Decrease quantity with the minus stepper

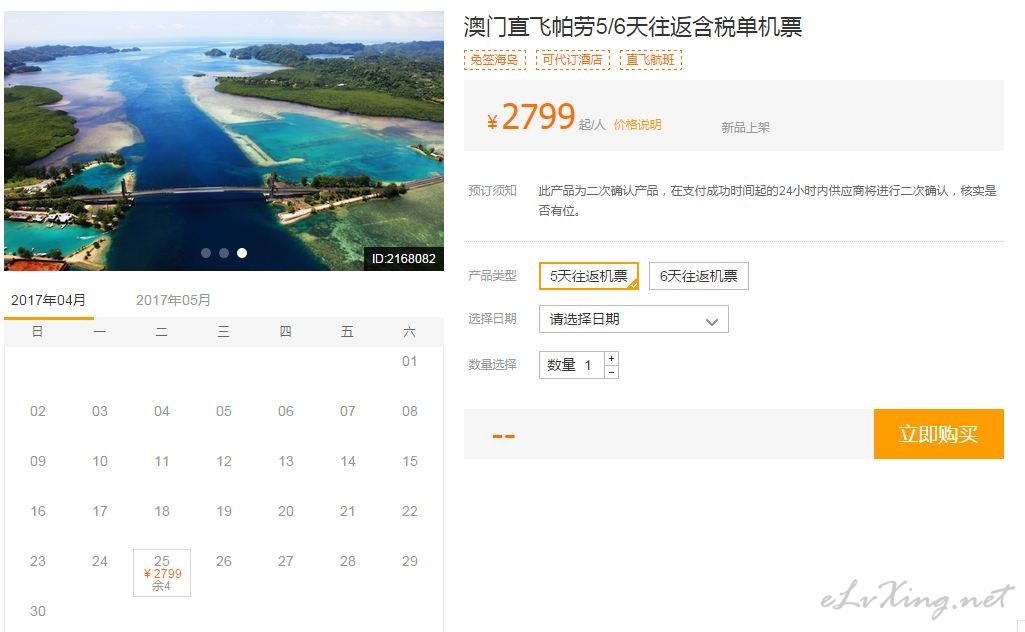611,372
